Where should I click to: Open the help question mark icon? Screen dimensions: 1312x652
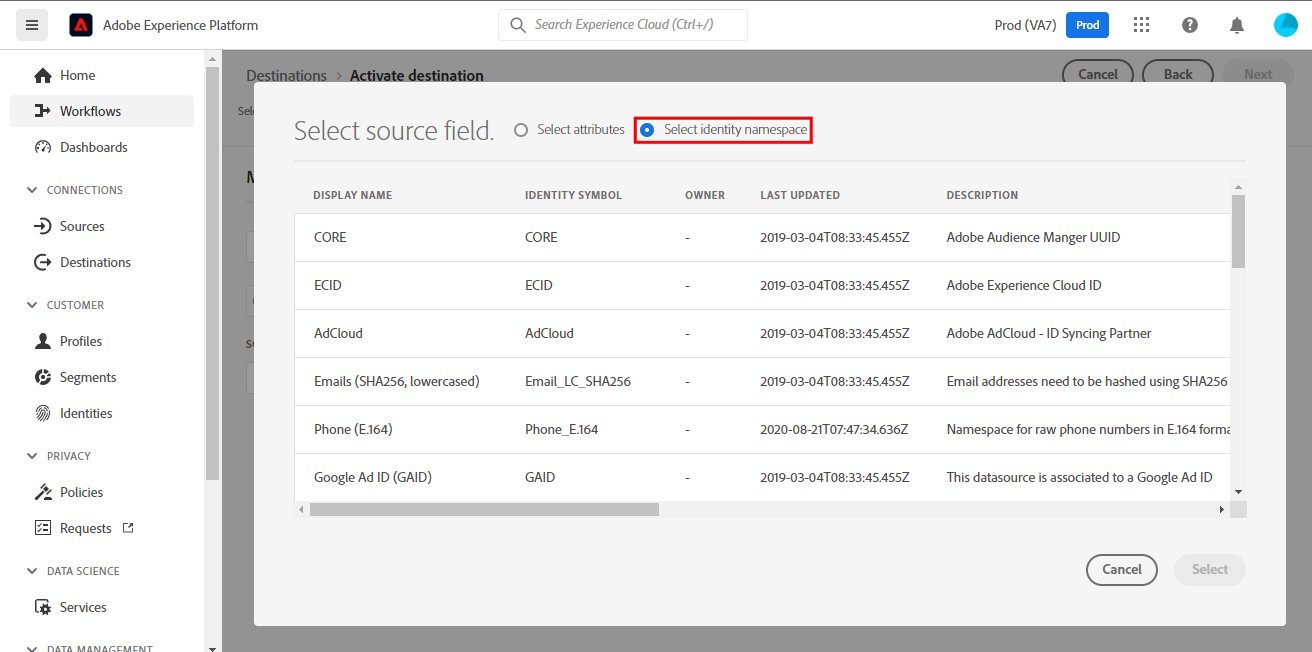[1189, 25]
